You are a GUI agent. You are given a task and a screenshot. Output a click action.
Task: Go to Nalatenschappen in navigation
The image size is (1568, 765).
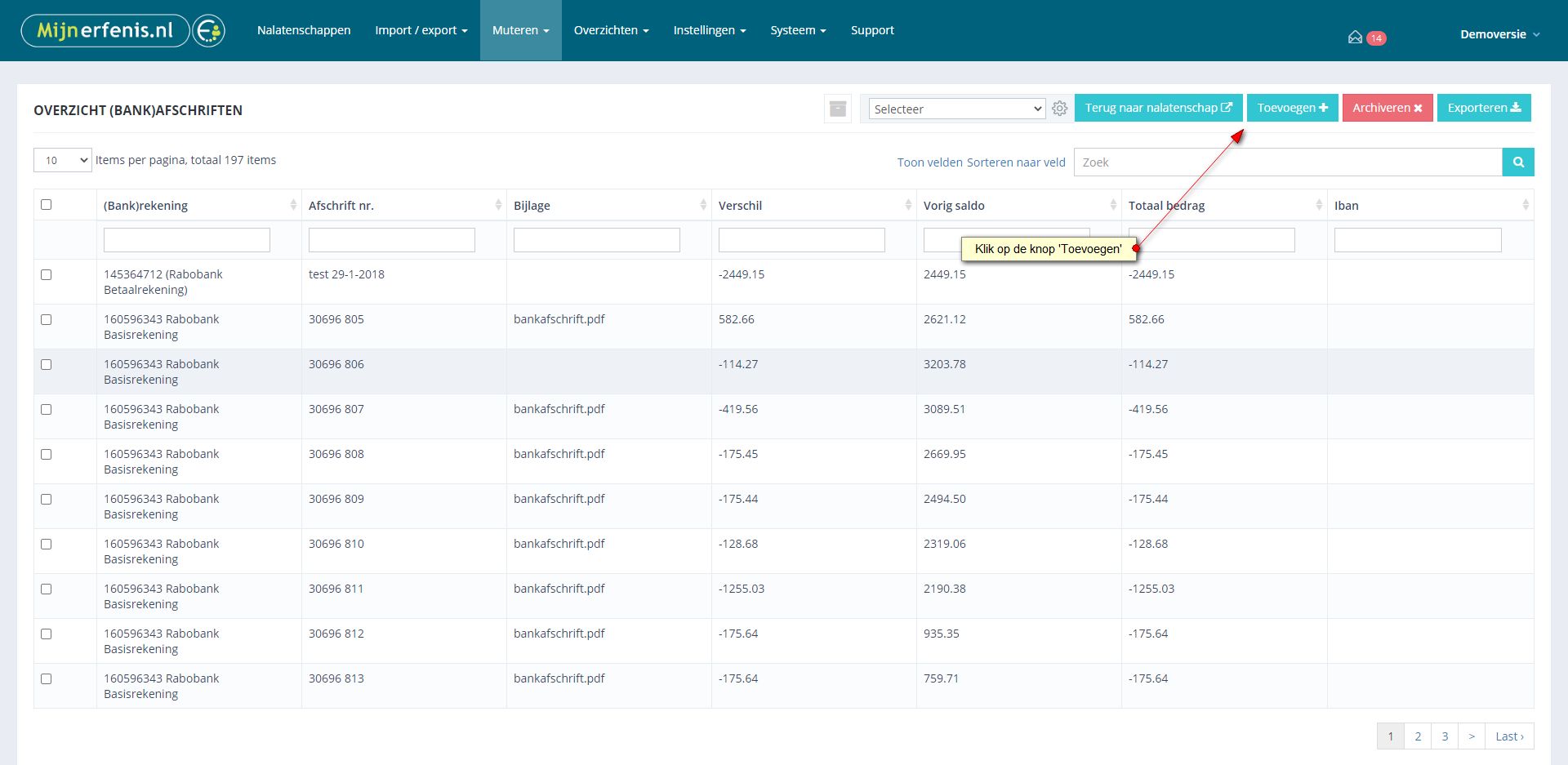point(304,30)
